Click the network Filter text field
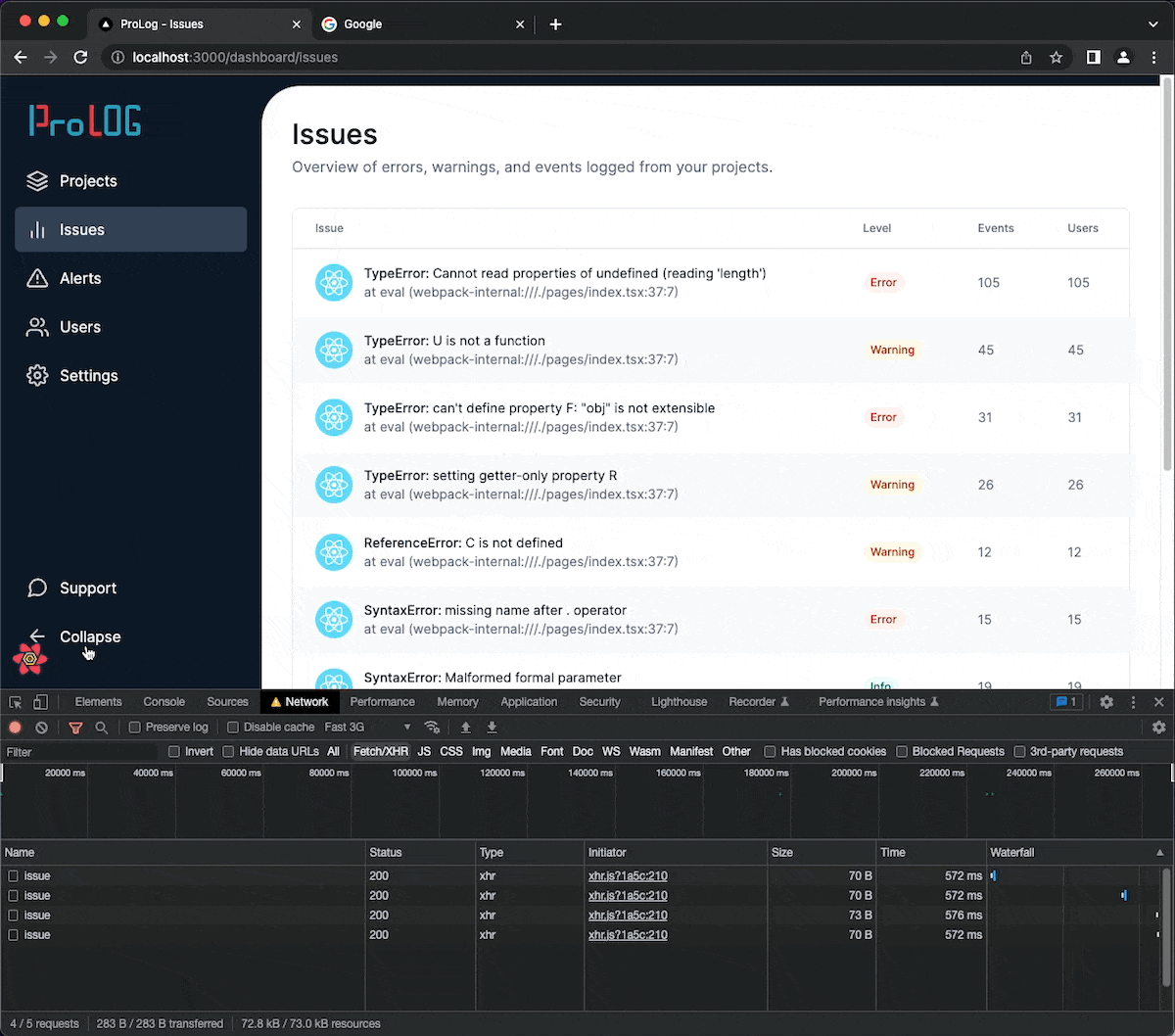 (79, 752)
